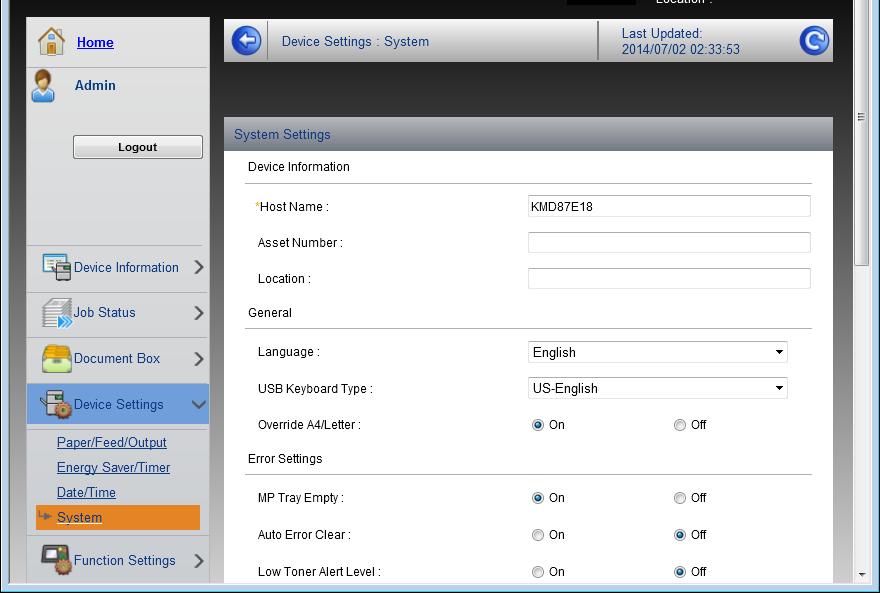Click the Asset Number input field

pos(669,242)
